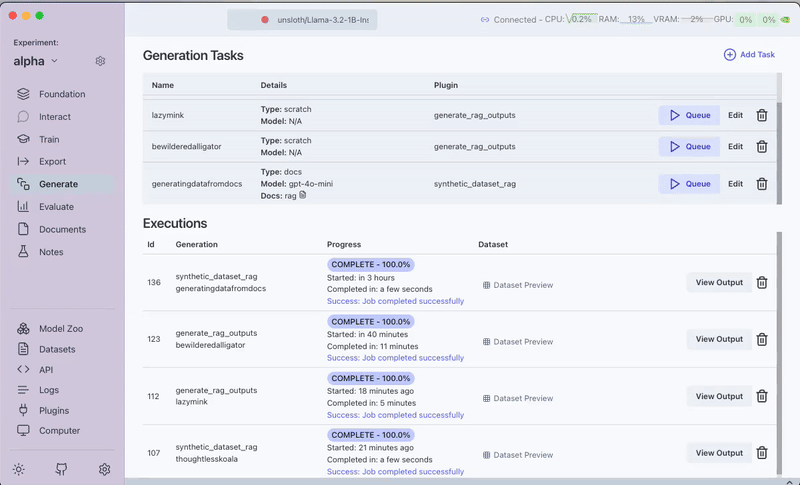Open the Train section

(x=48, y=140)
